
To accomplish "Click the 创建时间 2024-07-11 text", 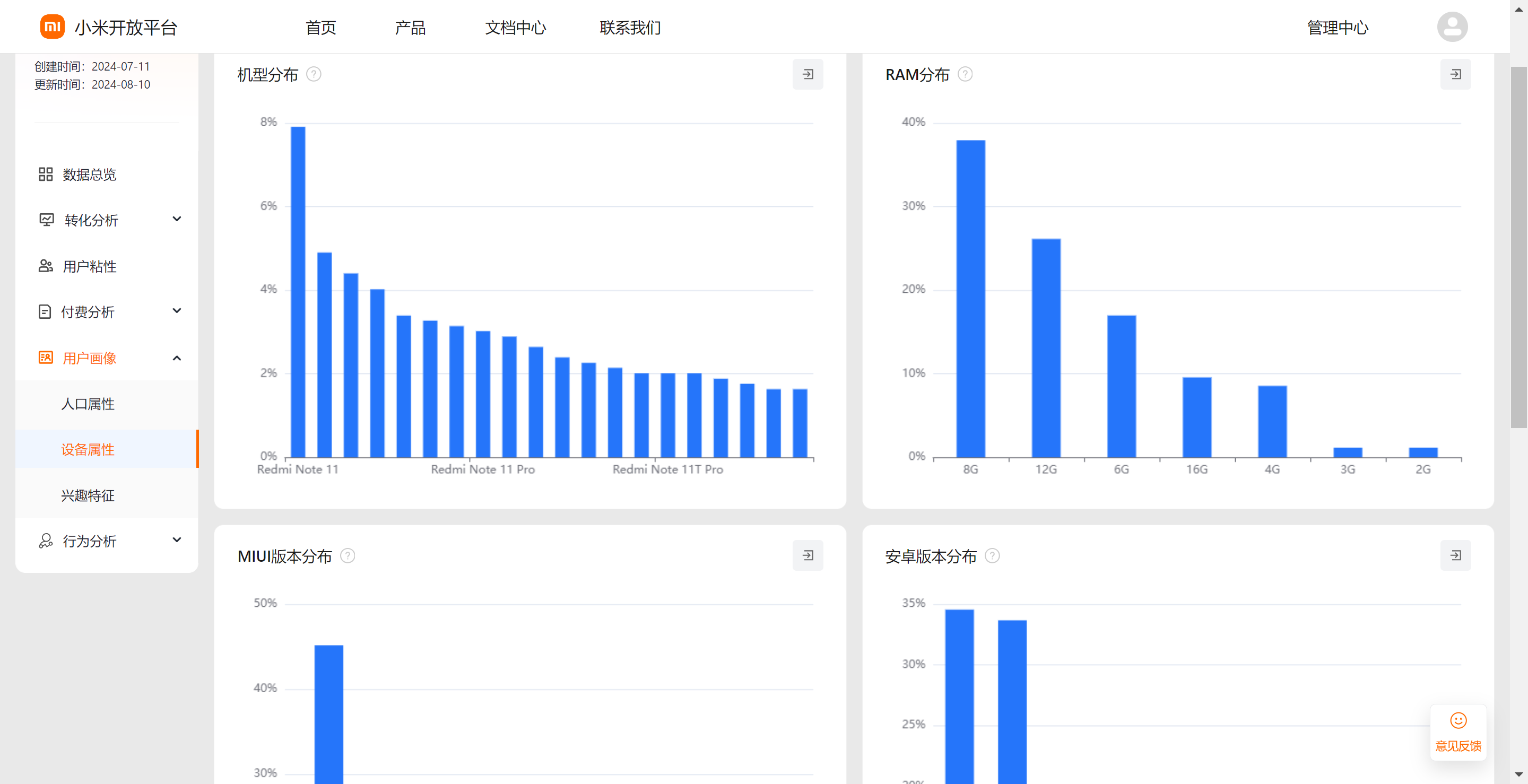I will [x=92, y=66].
